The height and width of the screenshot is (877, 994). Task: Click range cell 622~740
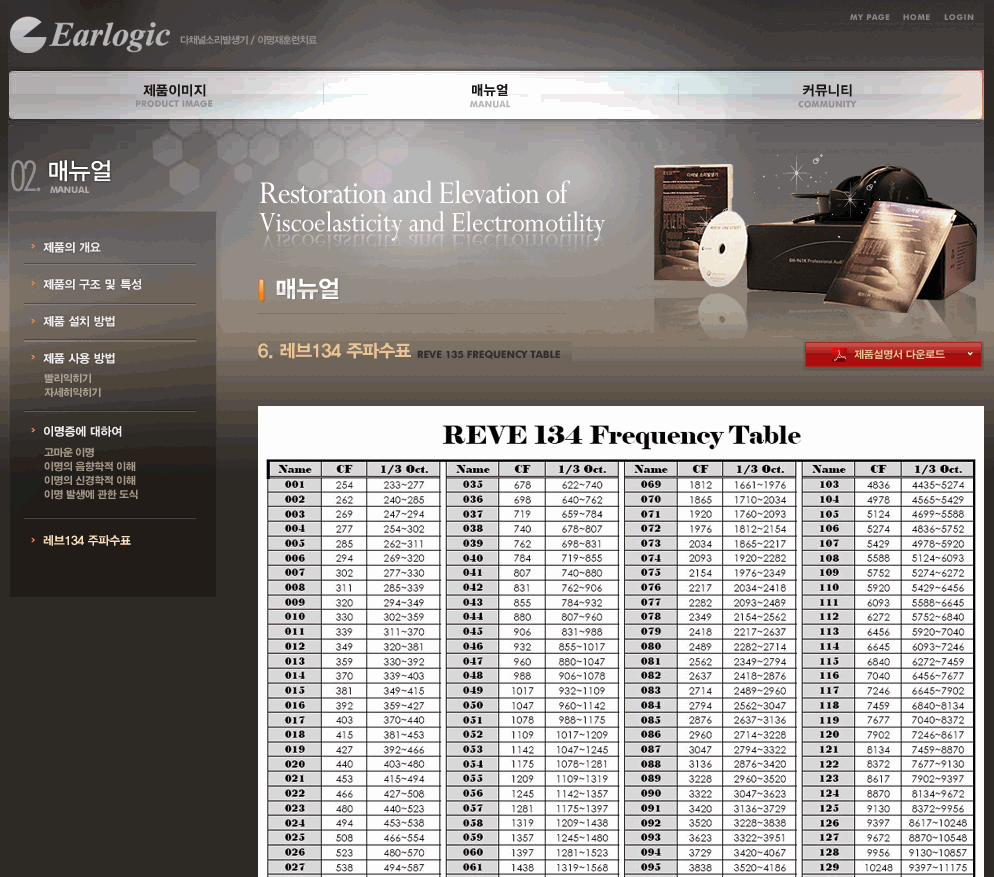click(x=582, y=485)
